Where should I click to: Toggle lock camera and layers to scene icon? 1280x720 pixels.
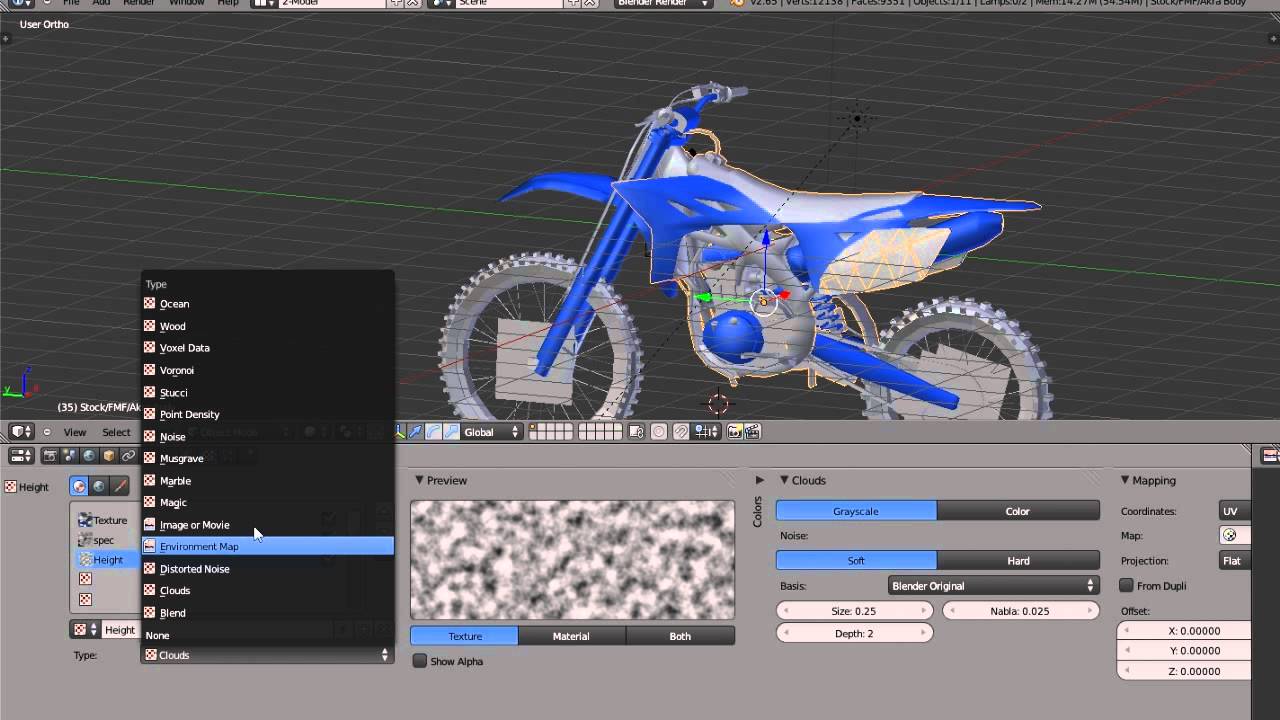point(636,432)
